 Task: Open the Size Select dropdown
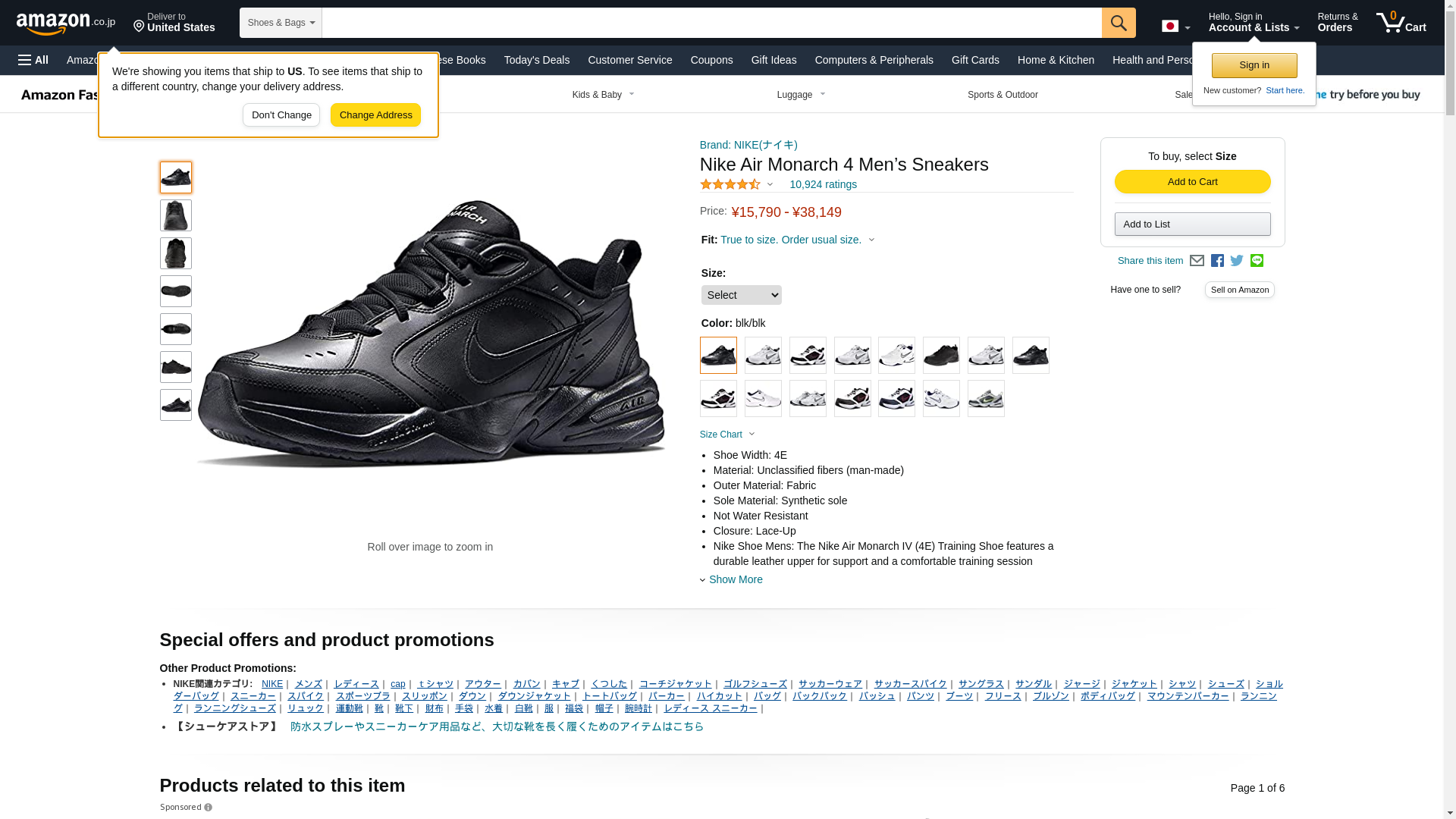741,295
